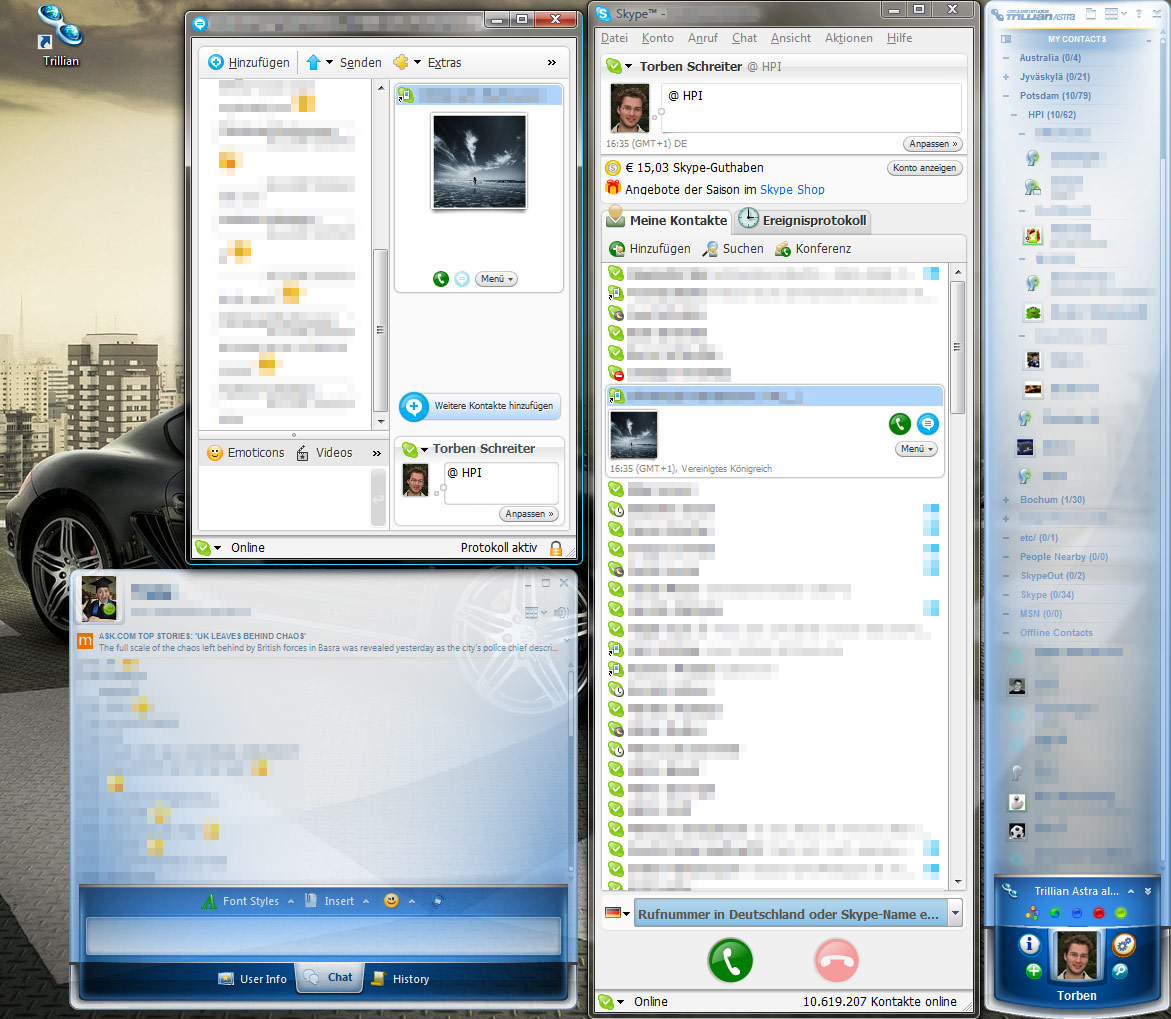Click the Trillian info button

tap(1029, 944)
